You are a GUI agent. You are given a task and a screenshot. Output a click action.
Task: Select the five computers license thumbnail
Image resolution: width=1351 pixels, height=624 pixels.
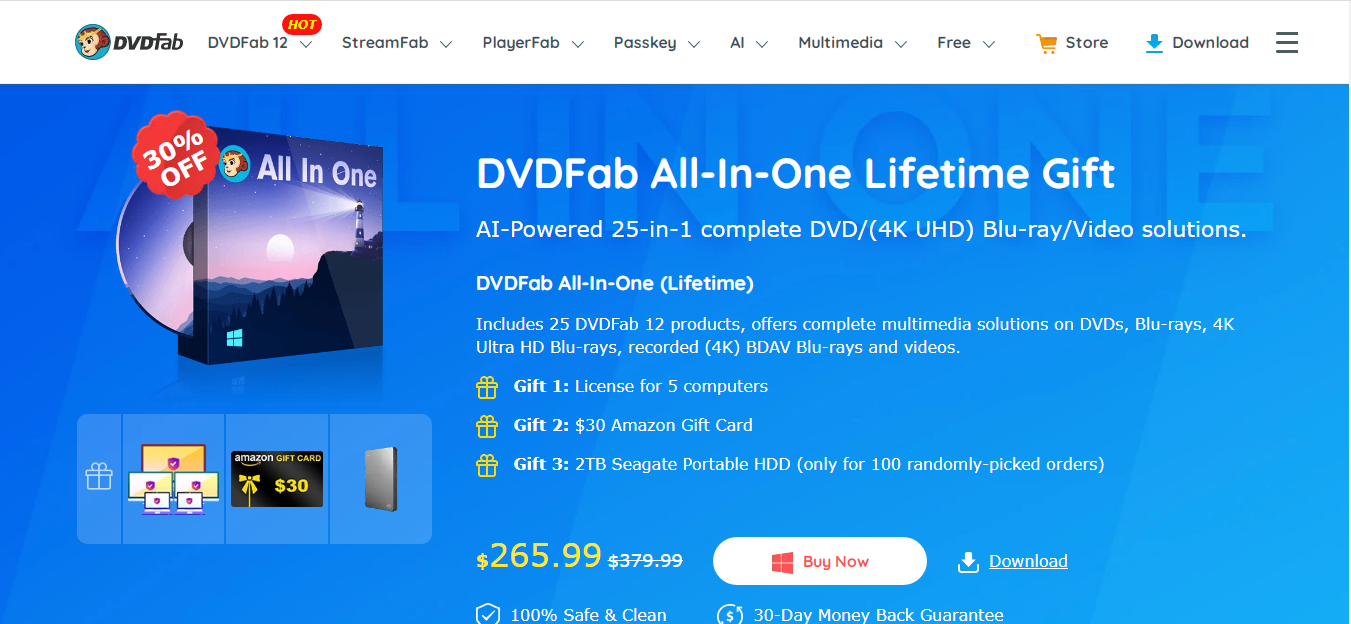pos(174,479)
